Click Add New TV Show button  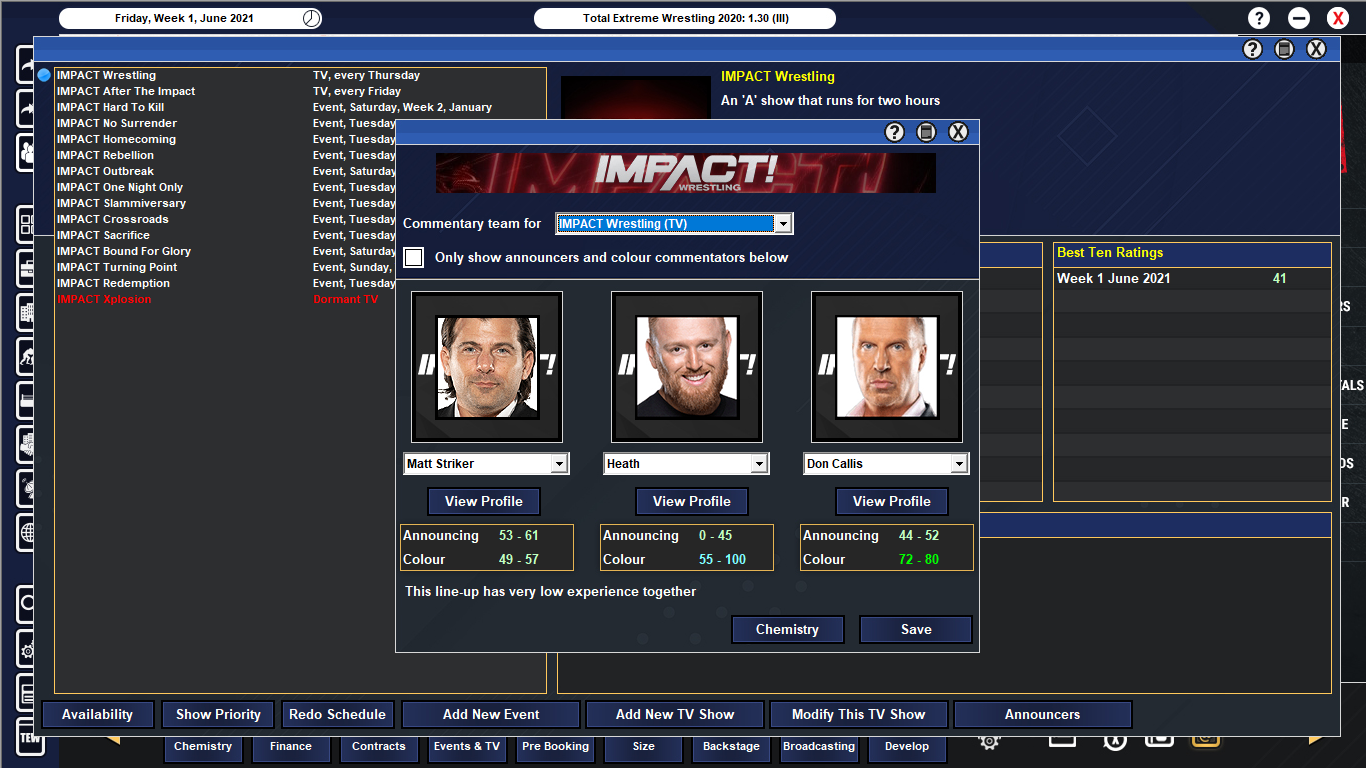pyautogui.click(x=675, y=714)
